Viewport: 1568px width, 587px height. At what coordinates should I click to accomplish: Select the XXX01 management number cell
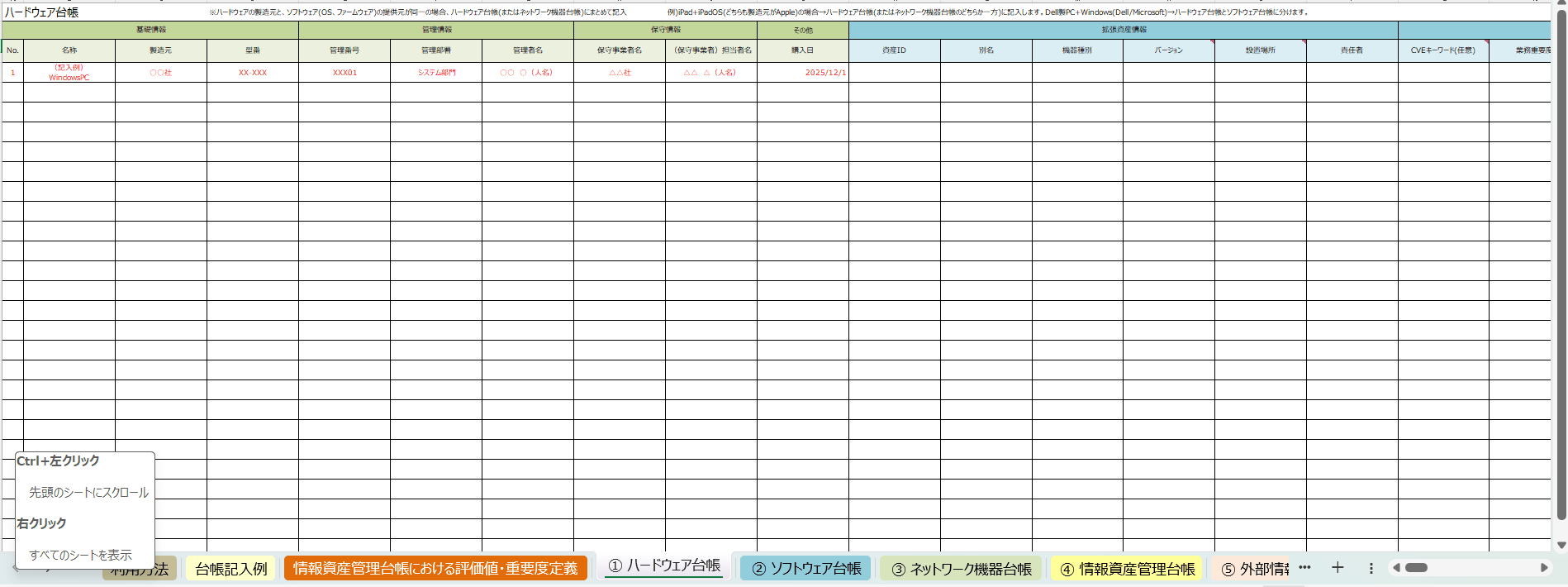click(x=344, y=73)
